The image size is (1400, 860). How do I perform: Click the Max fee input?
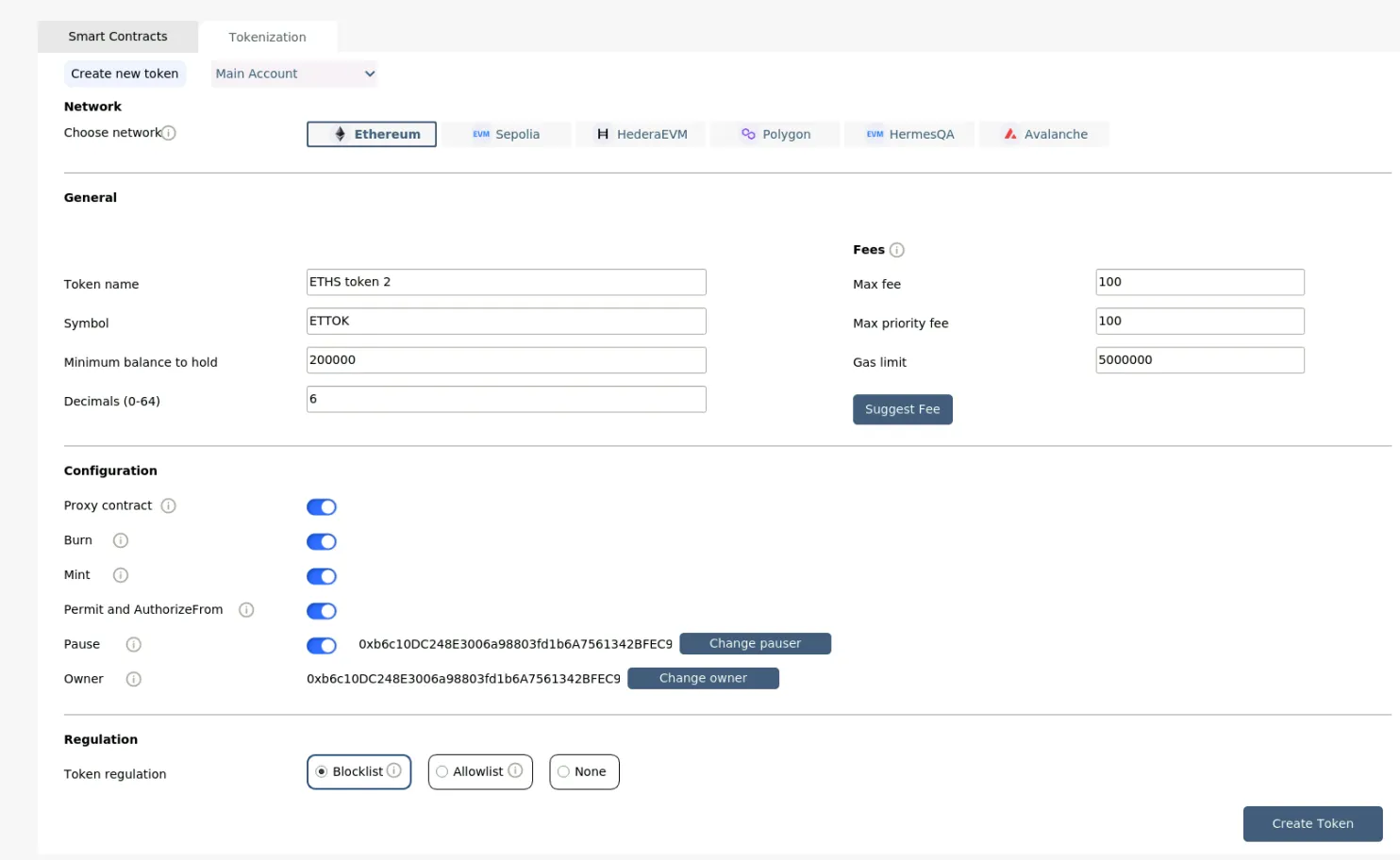1200,282
